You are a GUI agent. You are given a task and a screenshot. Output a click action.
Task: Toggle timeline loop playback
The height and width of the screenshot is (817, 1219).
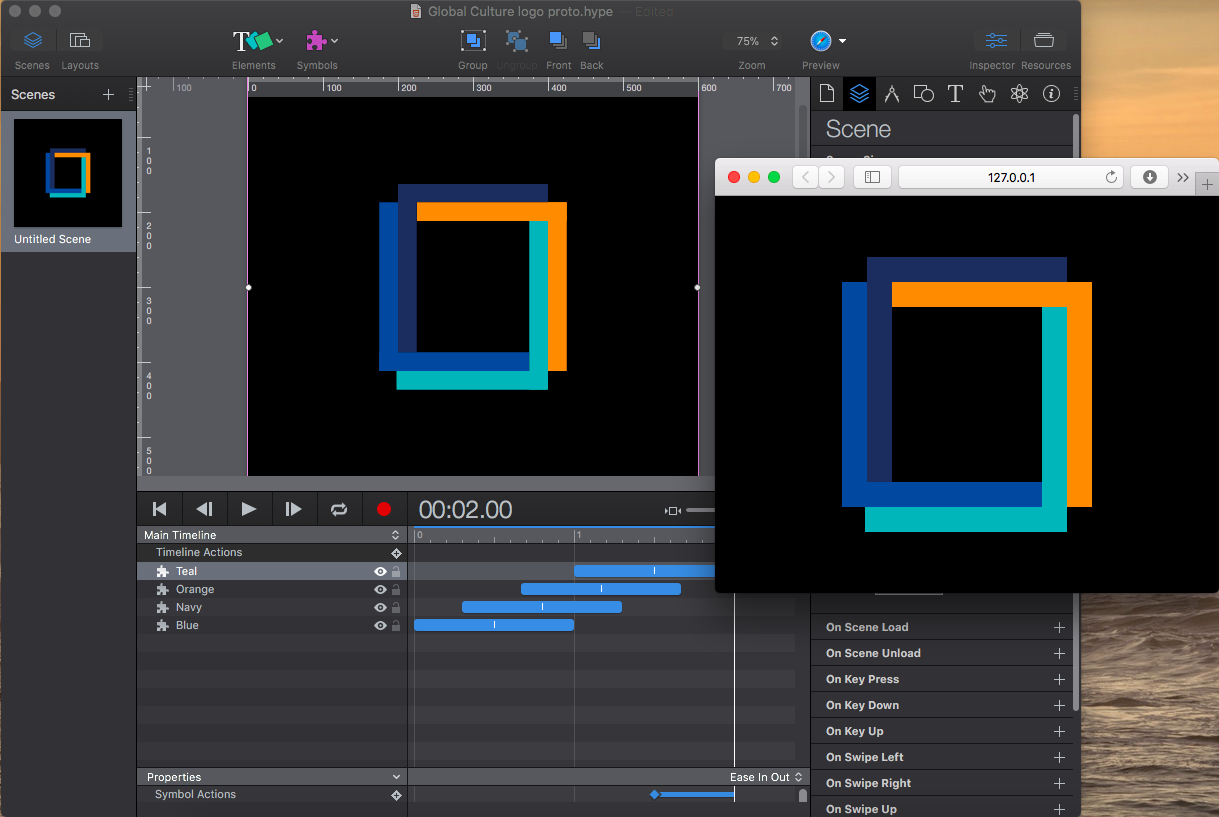tap(339, 509)
